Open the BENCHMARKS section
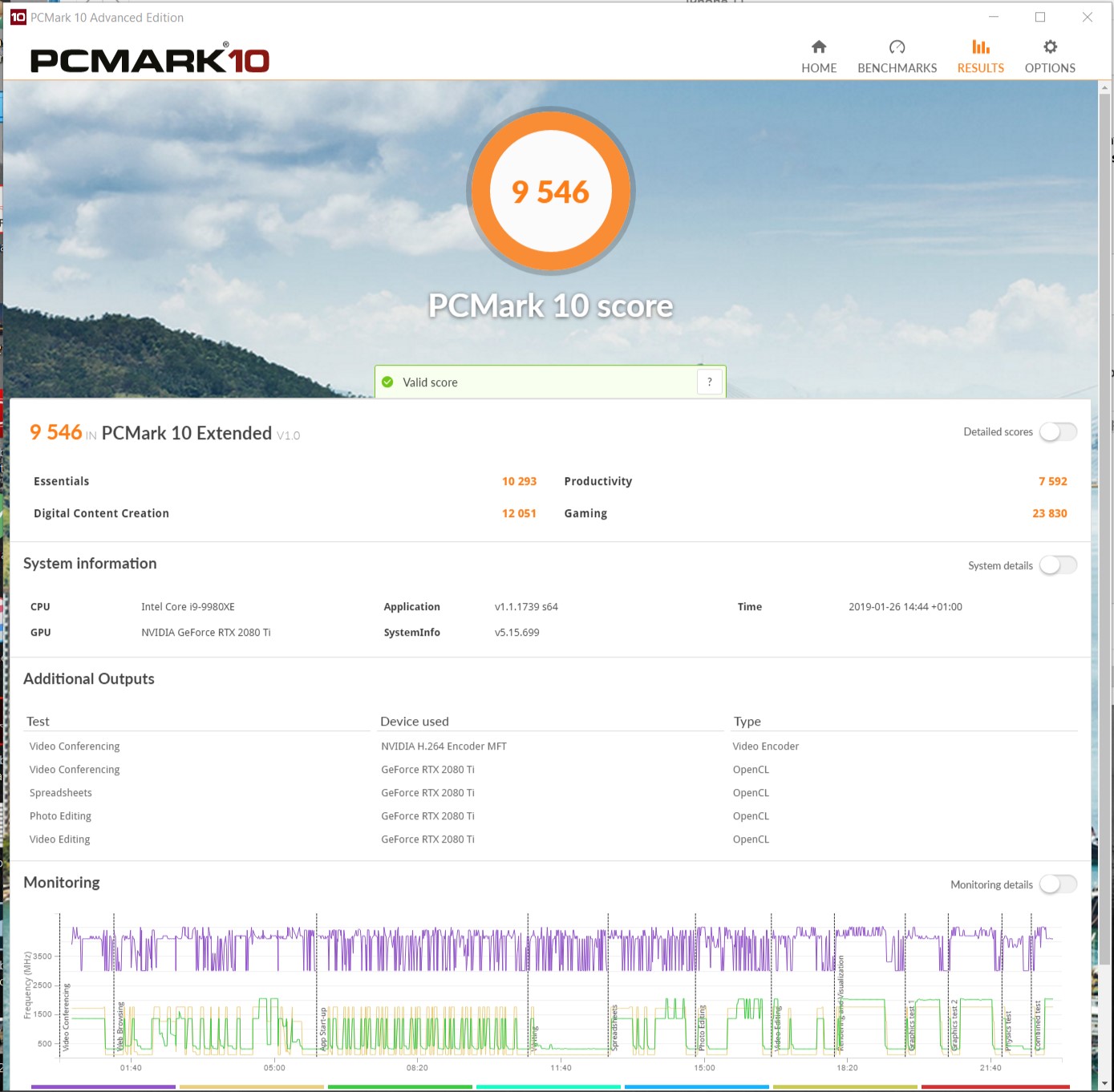 click(897, 57)
